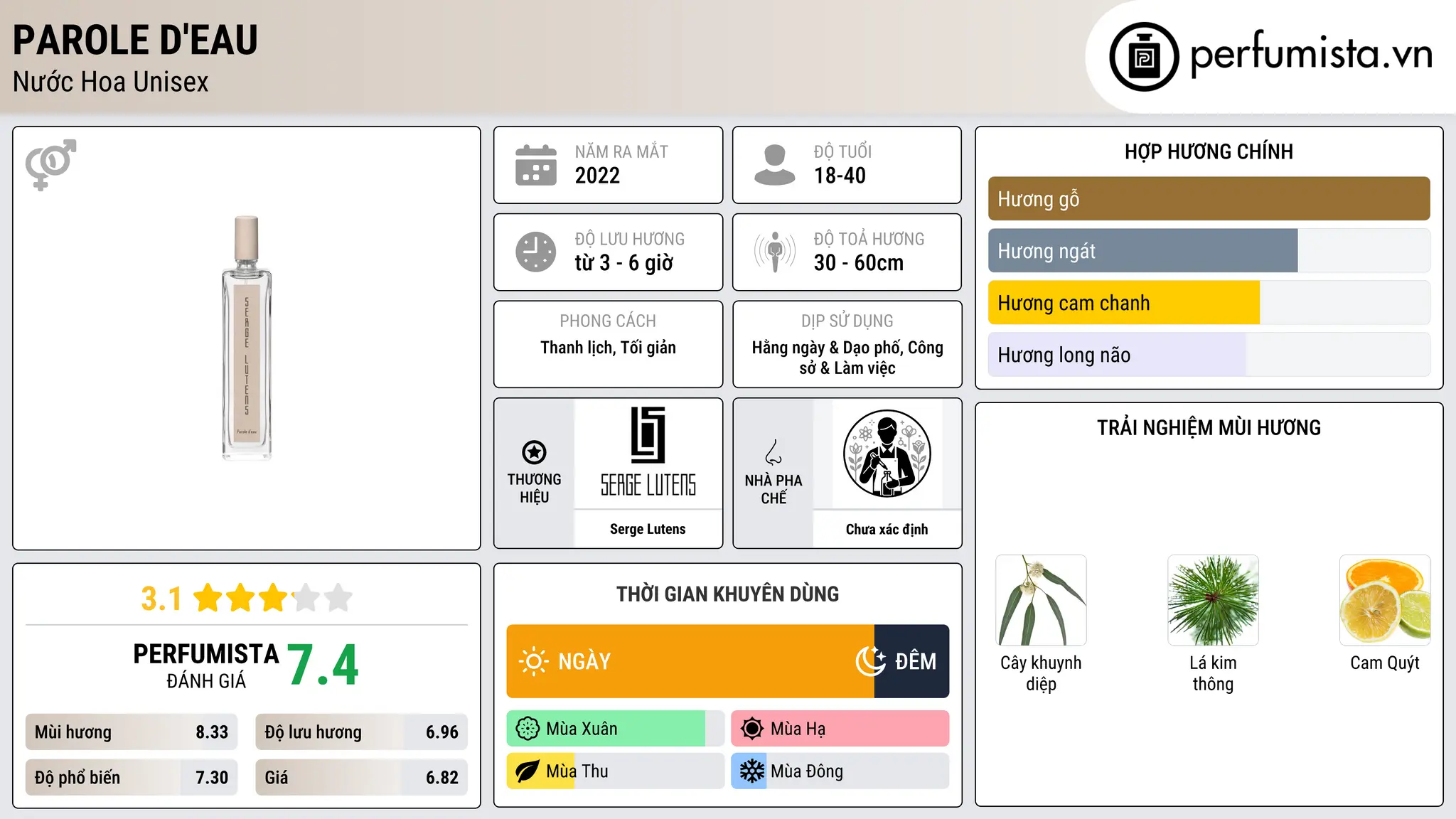This screenshot has width=1456, height=819.
Task: Click the NĂM RA MẮT label
Action: tap(621, 151)
